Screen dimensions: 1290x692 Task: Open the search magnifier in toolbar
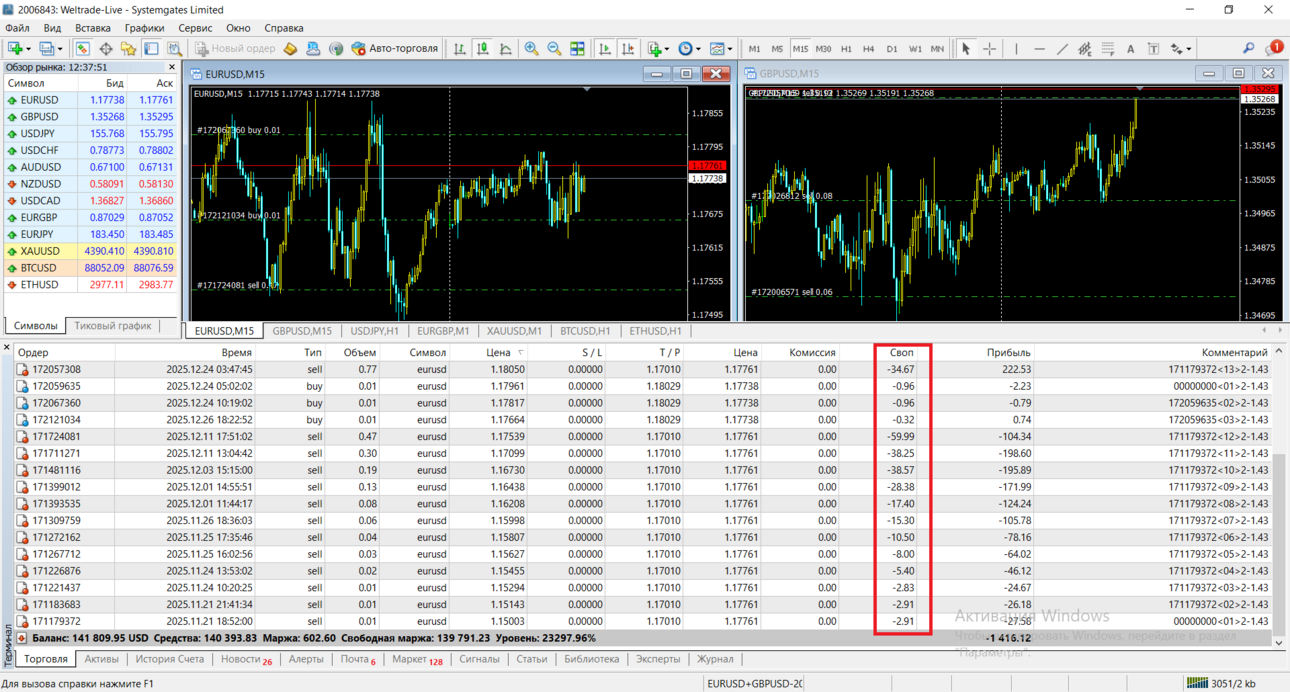tap(1248, 48)
